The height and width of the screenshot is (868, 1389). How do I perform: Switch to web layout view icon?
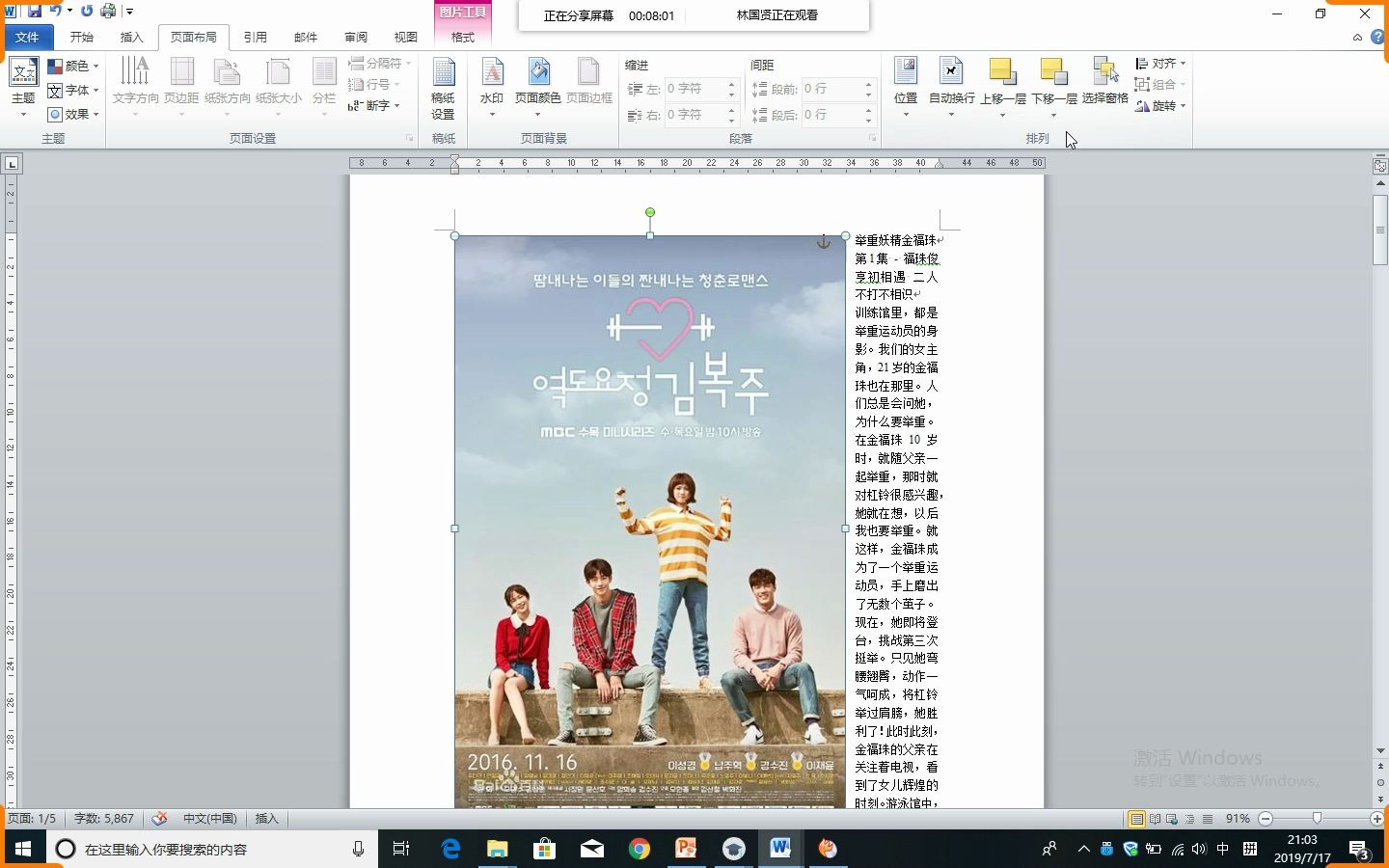(x=1172, y=819)
